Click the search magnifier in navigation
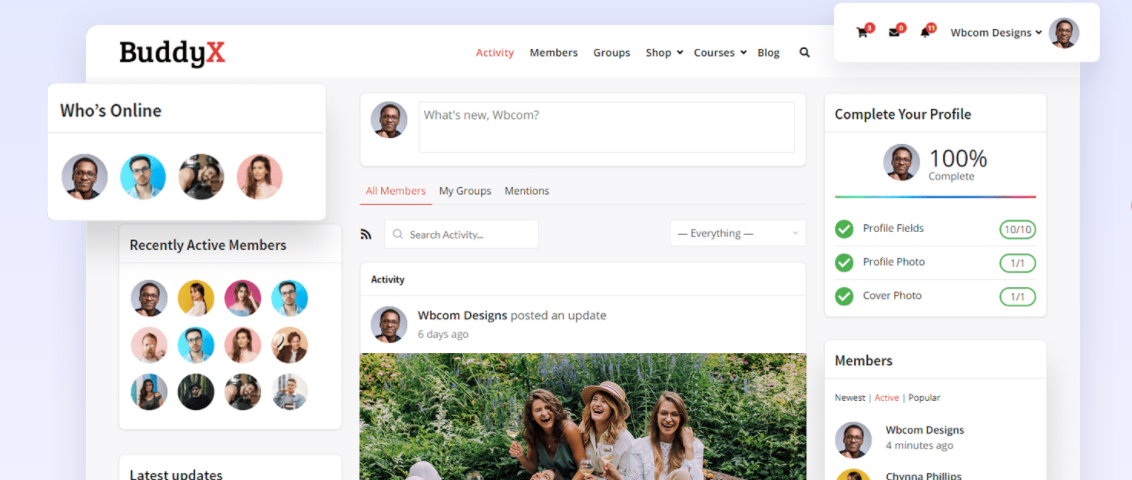This screenshot has width=1132, height=480. tap(804, 53)
